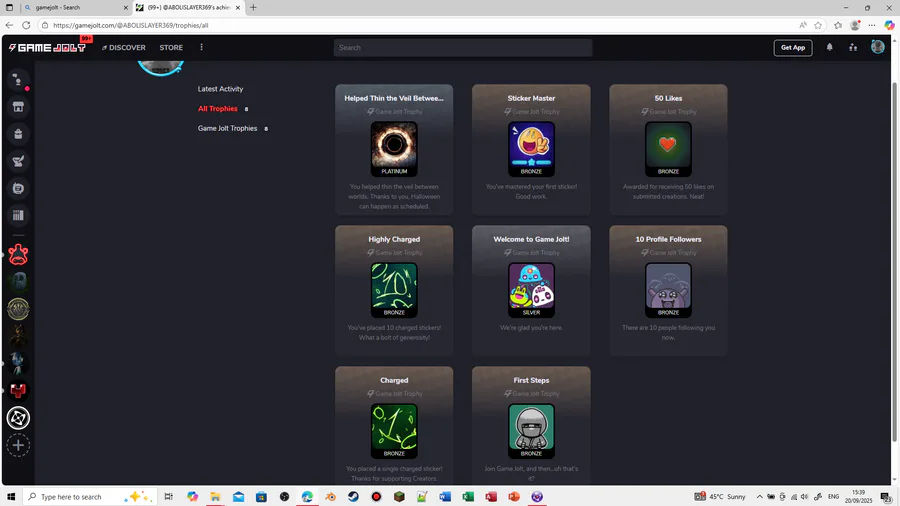Click the address bar URL
The width and height of the screenshot is (900, 506).
(x=131, y=25)
